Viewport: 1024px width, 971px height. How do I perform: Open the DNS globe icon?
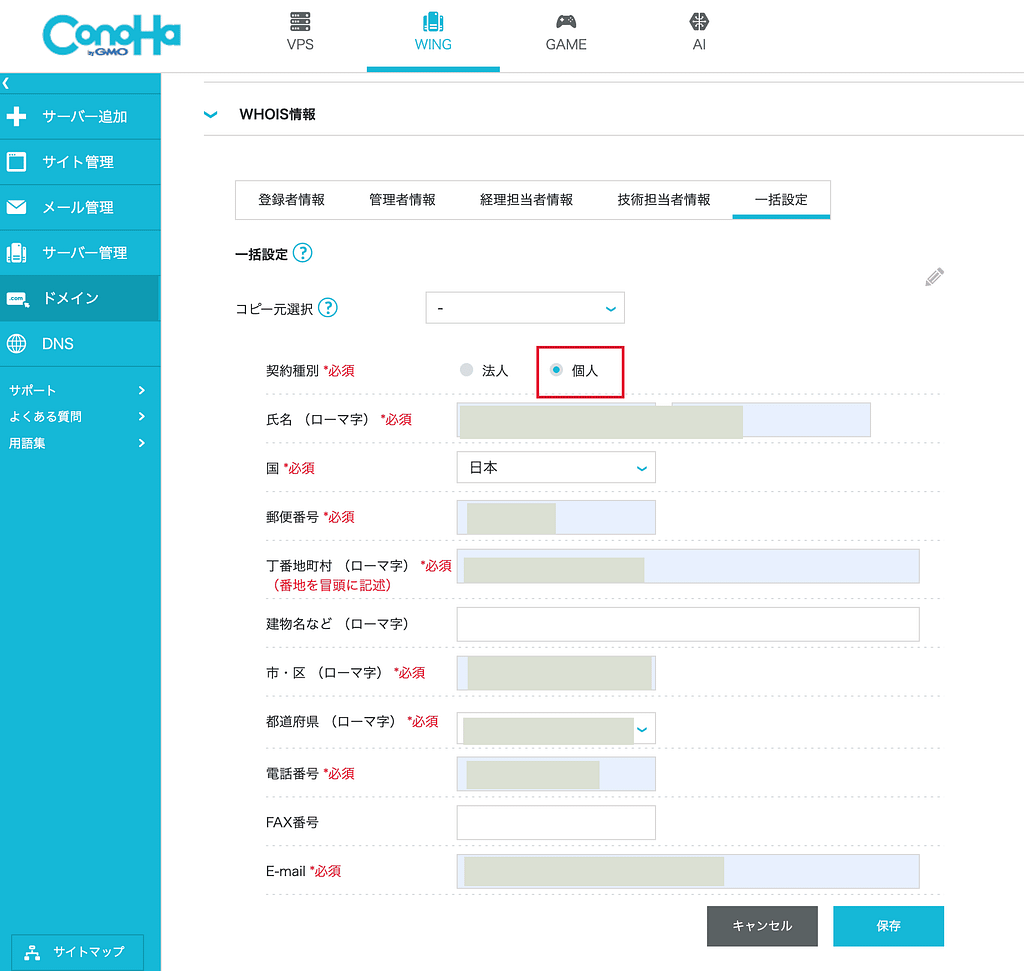pyautogui.click(x=16, y=343)
